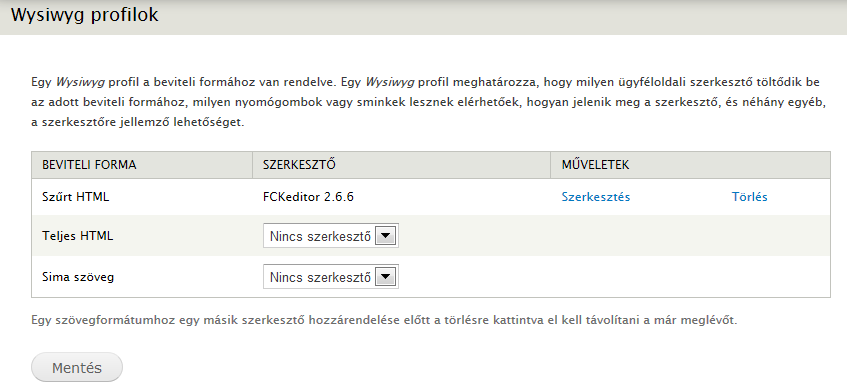This screenshot has height=388, width=847.
Task: Click the note about removing an existing editor
Action: pyautogui.click(x=384, y=320)
